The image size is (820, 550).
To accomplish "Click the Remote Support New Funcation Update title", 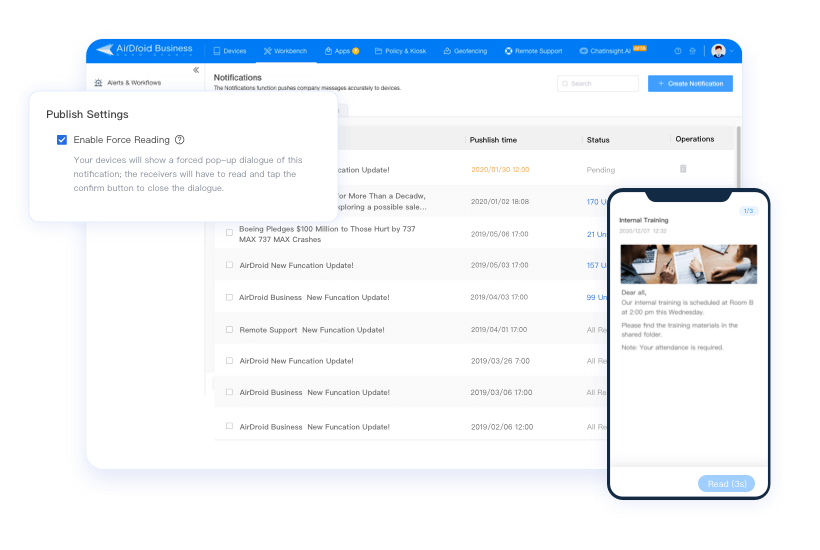I will [312, 330].
